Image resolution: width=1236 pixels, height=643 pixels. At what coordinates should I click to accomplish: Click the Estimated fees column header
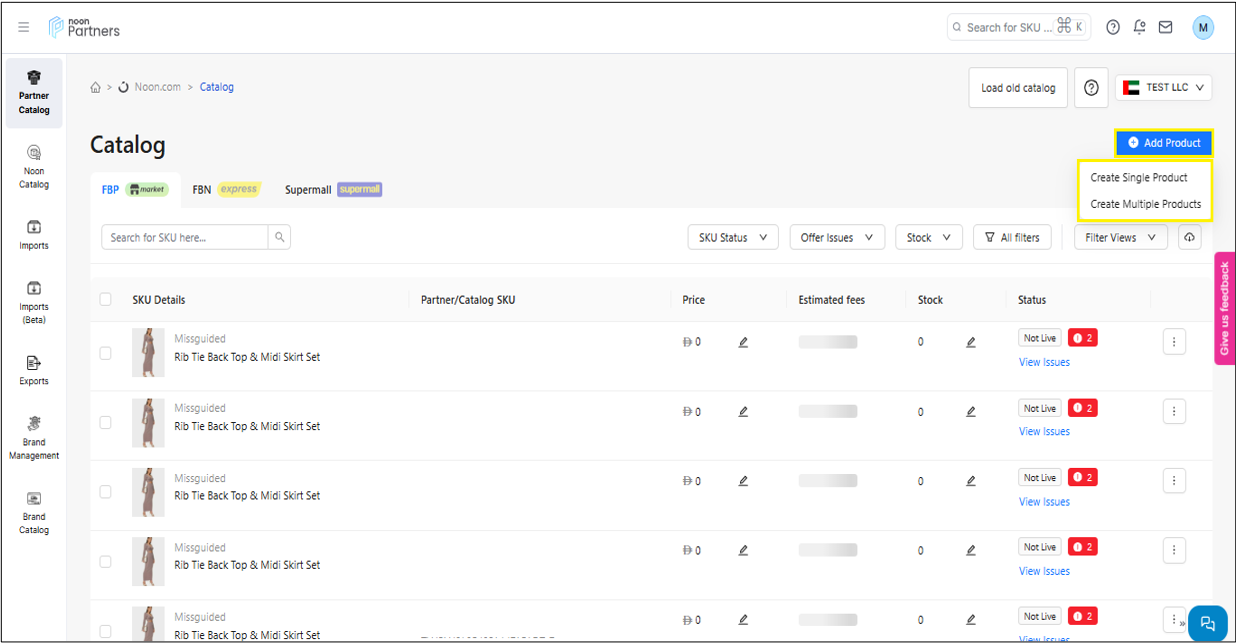pyautogui.click(x=832, y=300)
